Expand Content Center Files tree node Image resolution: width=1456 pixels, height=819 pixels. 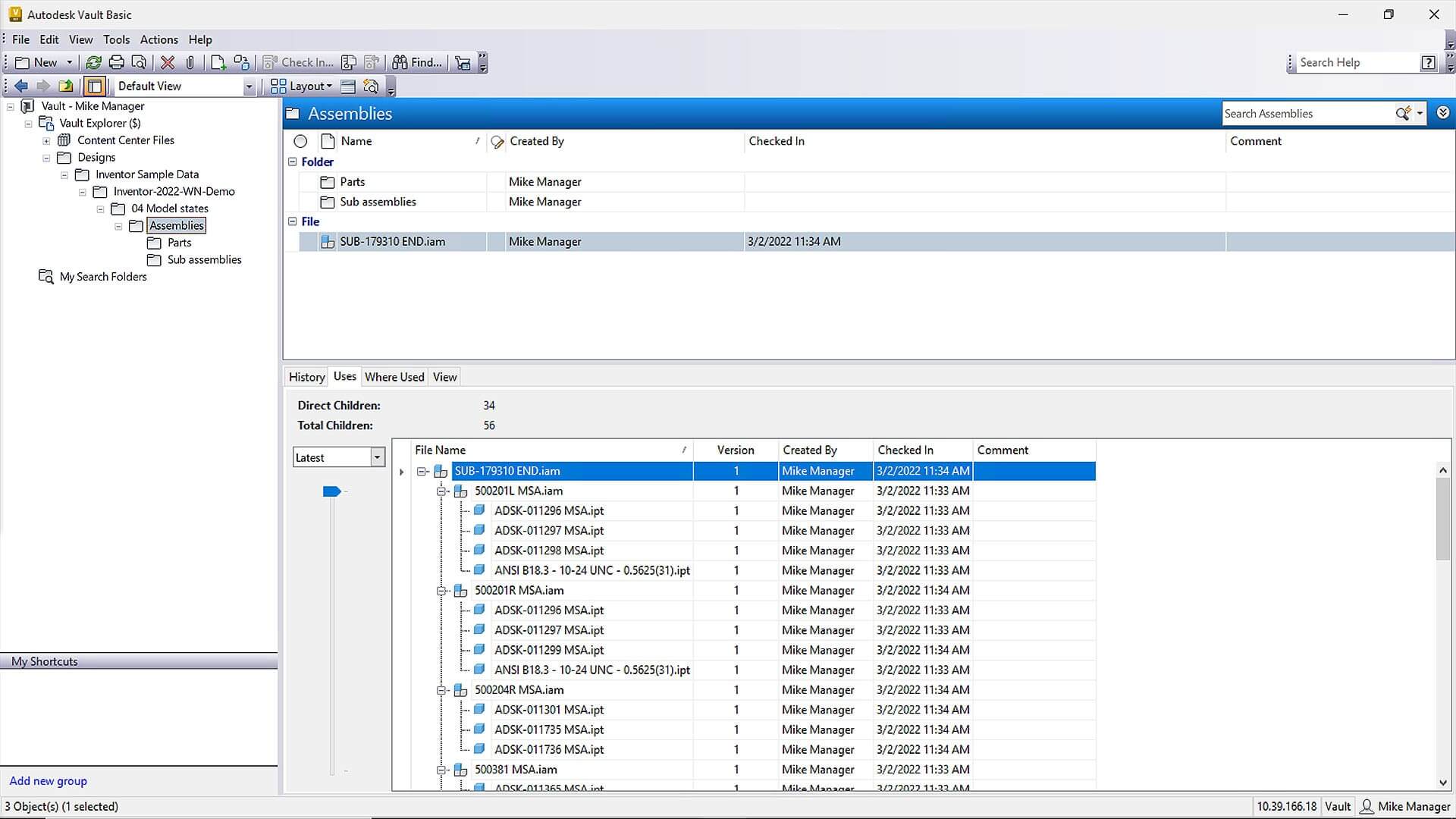pos(46,140)
